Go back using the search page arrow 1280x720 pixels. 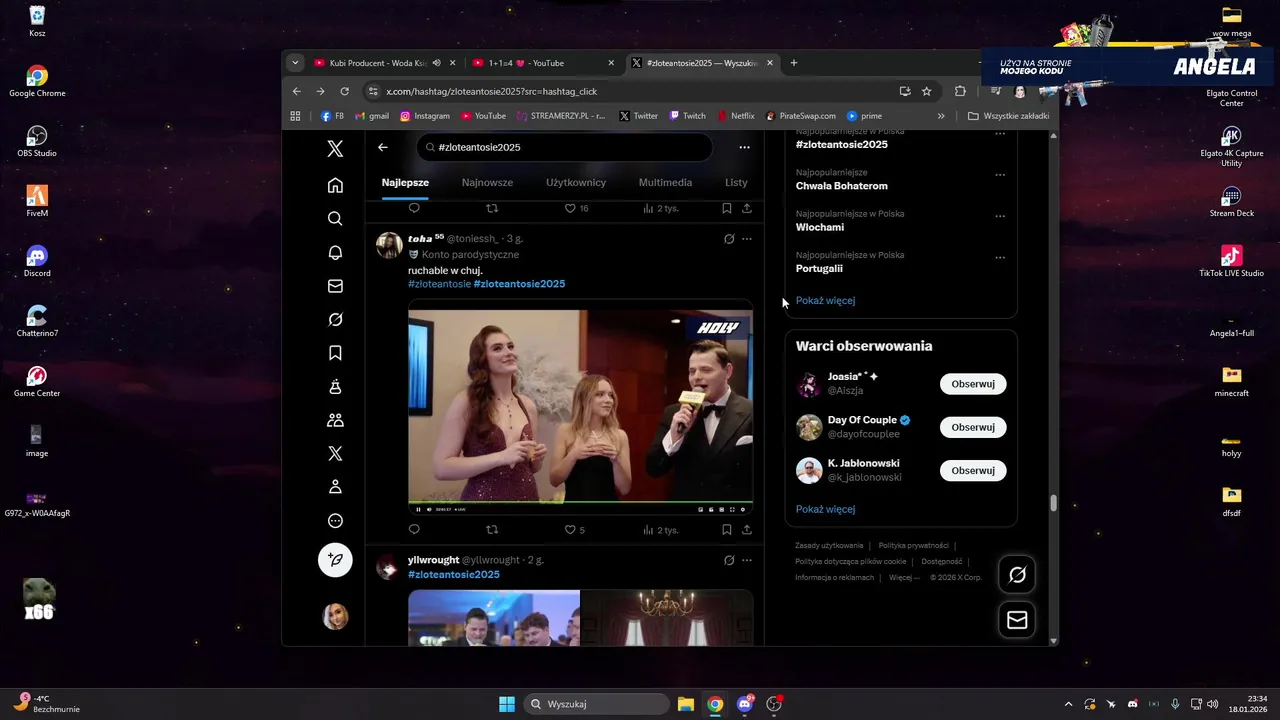tap(383, 147)
